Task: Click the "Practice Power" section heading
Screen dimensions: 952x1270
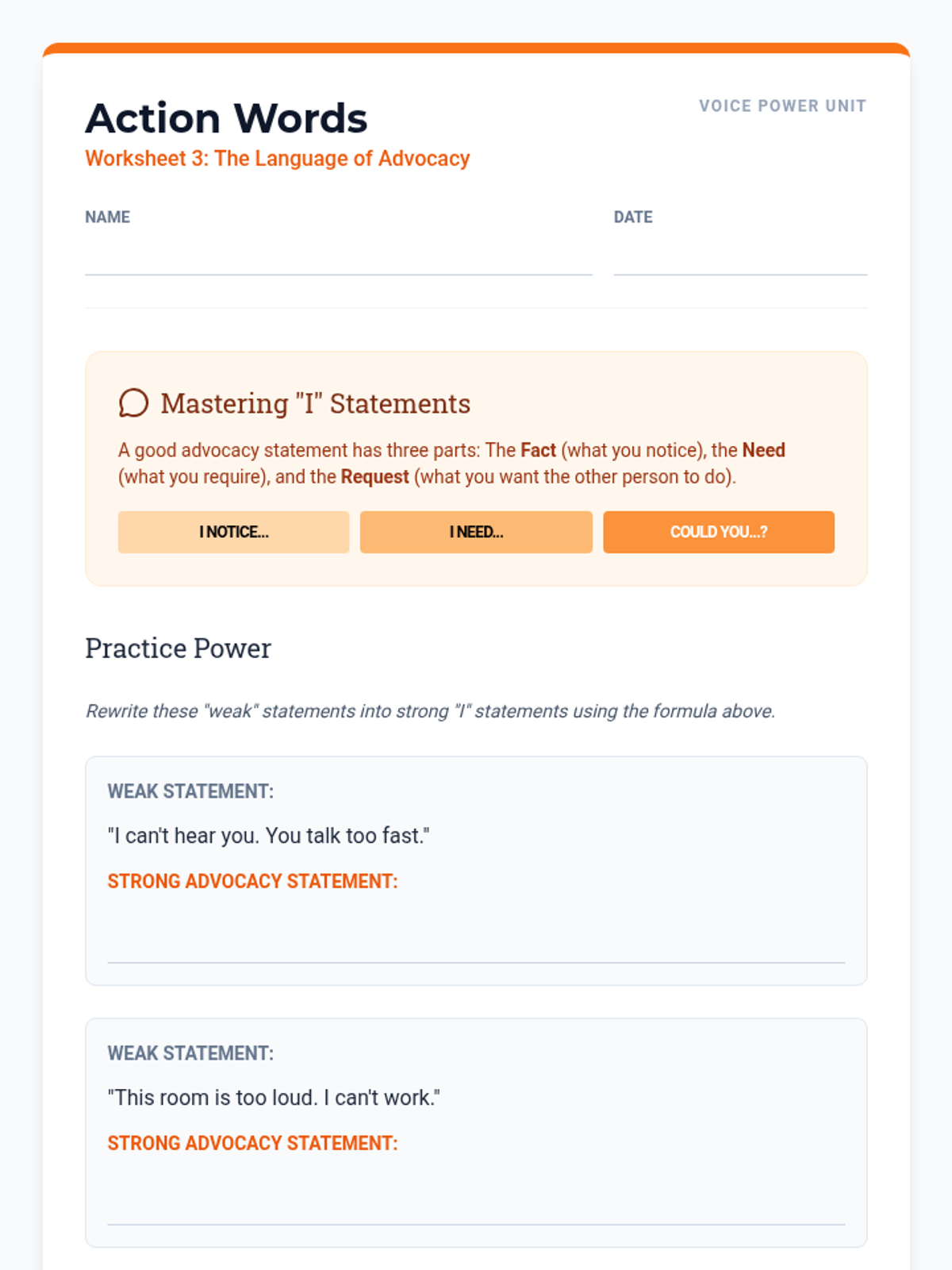Action: pos(178,648)
